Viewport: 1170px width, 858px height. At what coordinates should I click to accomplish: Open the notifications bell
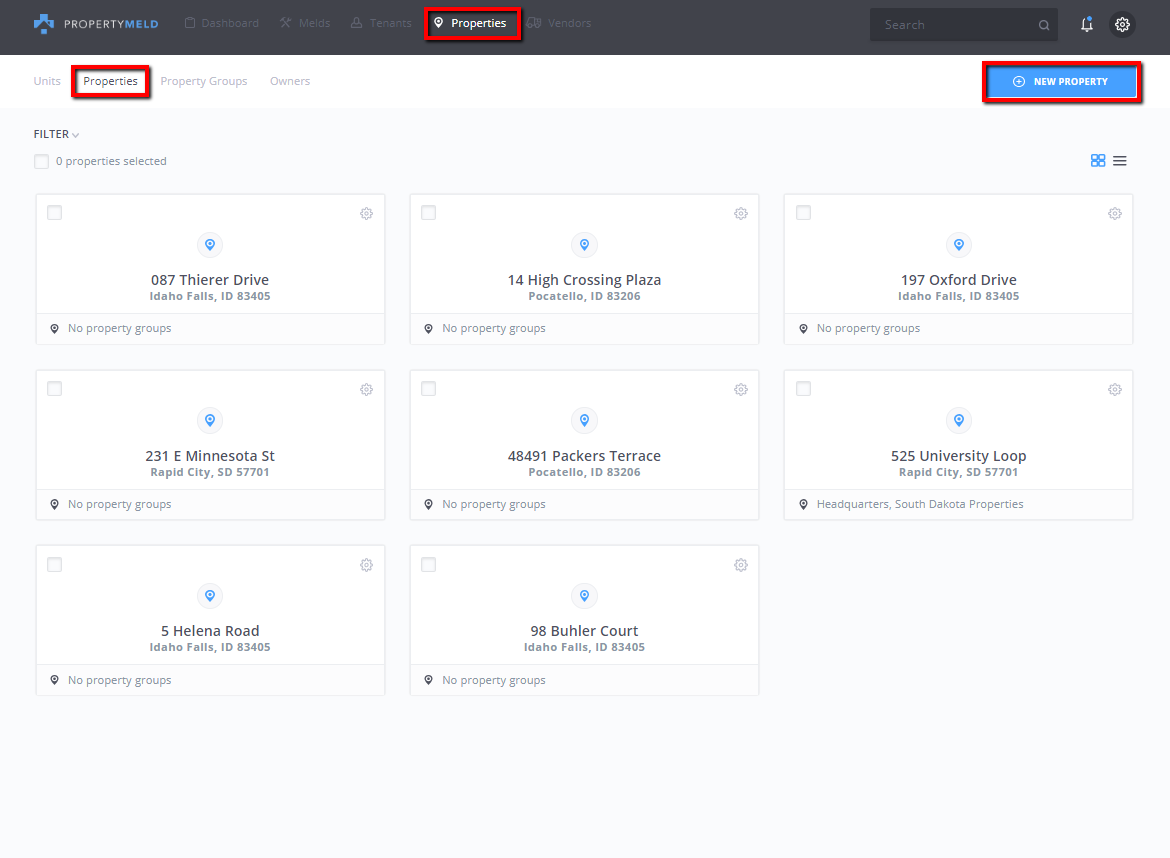[1086, 25]
